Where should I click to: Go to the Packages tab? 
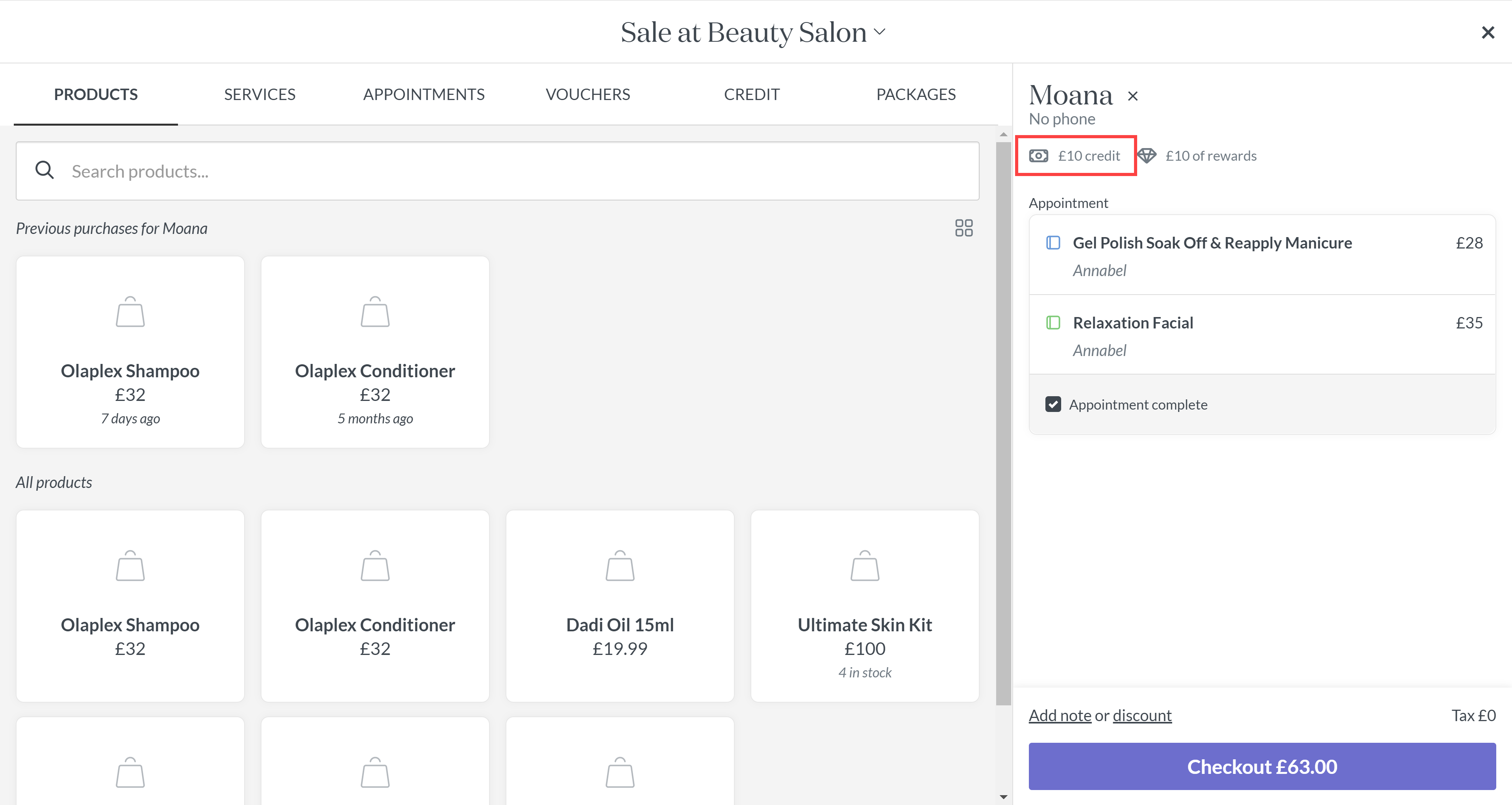915,94
